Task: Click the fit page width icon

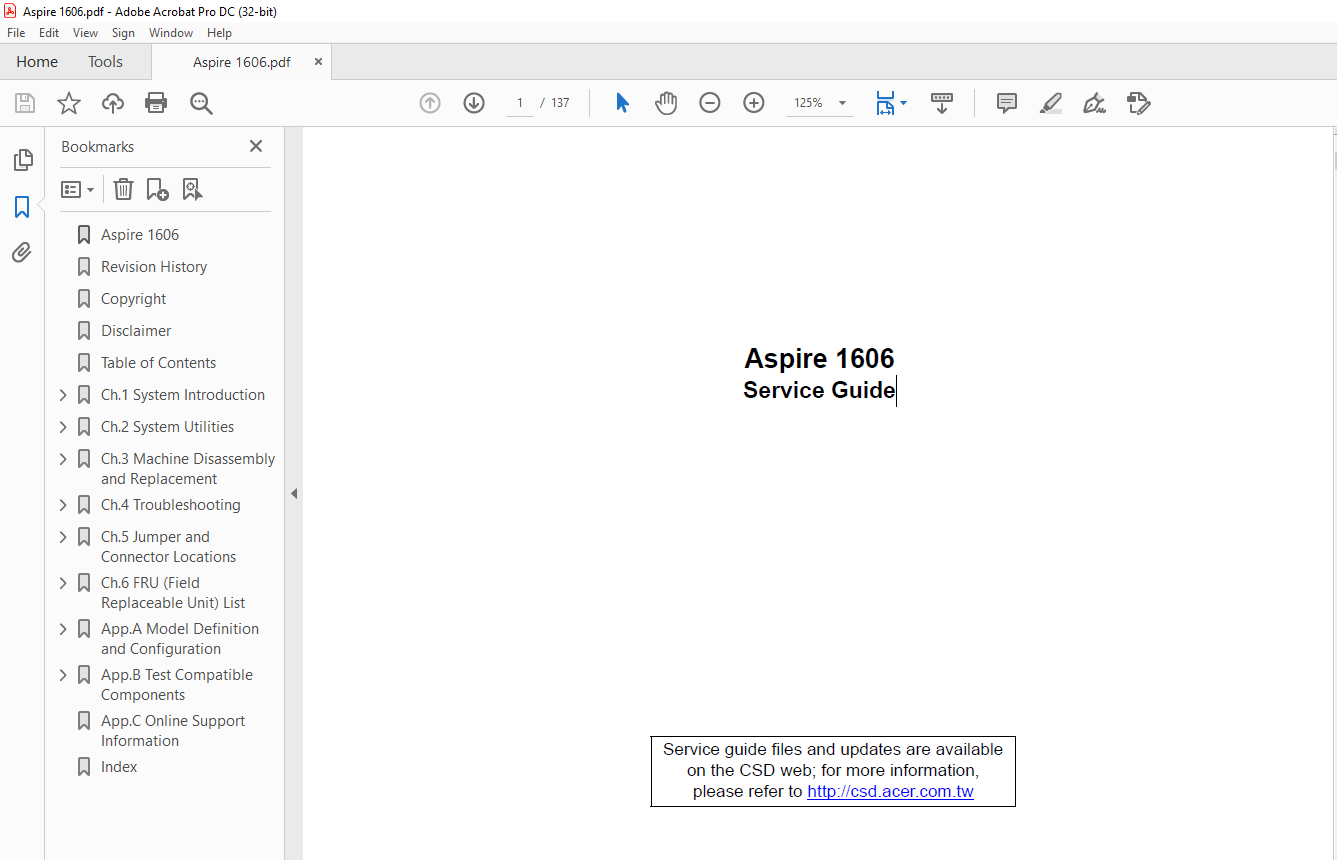Action: (x=885, y=103)
